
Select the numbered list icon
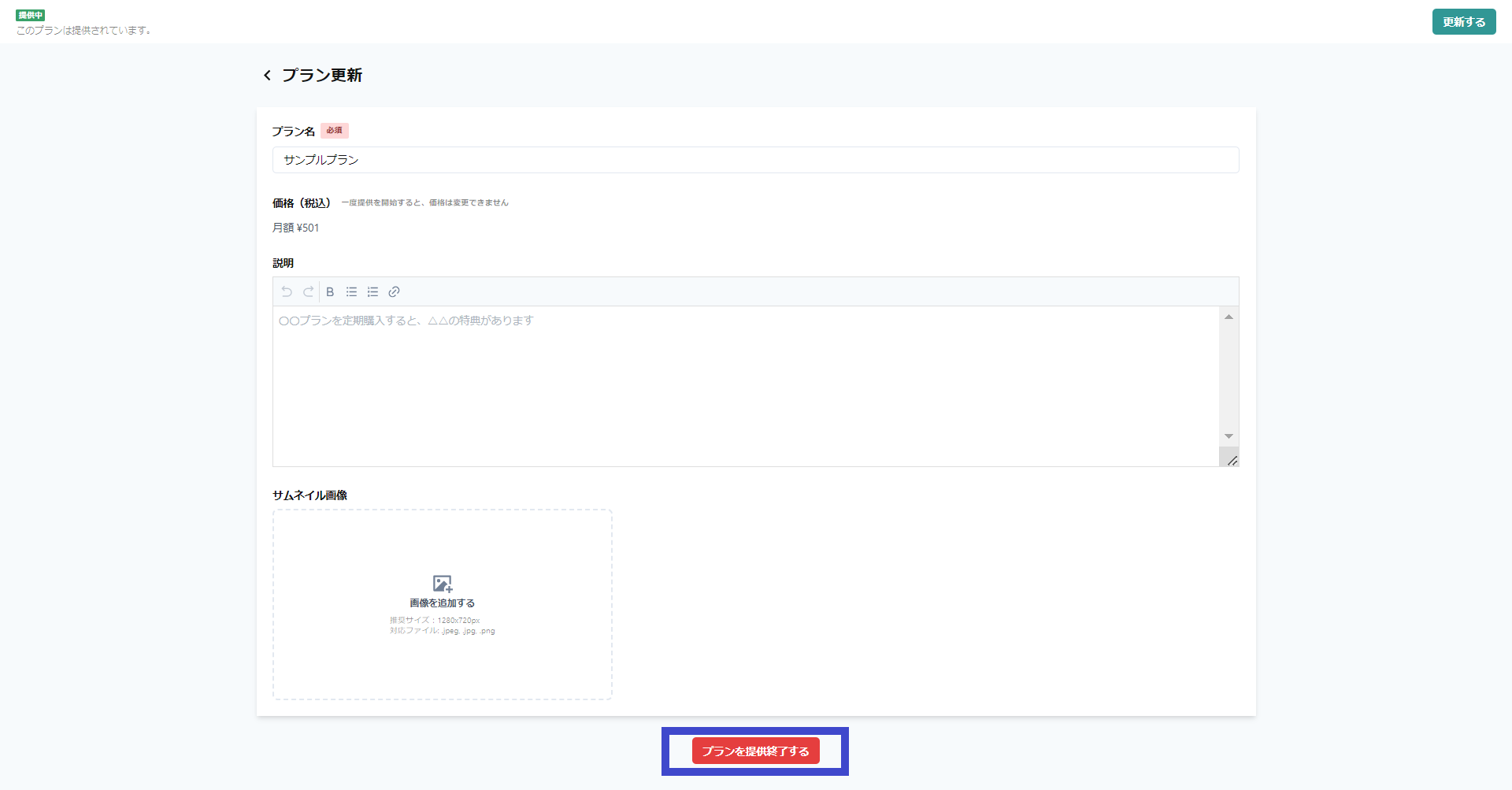(372, 291)
